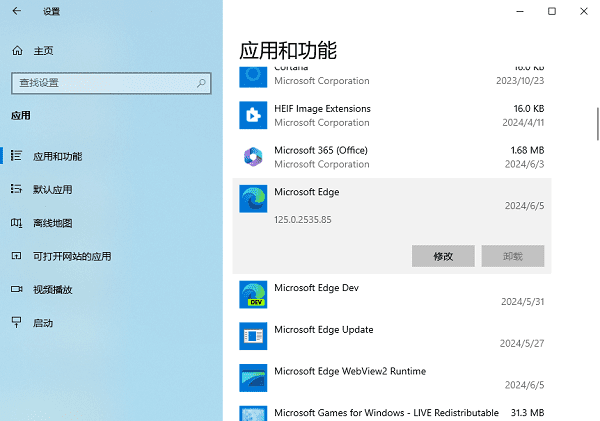Image resolution: width=600 pixels, height=421 pixels.
Task: Select the Microsoft Edge Update name
Action: click(324, 330)
